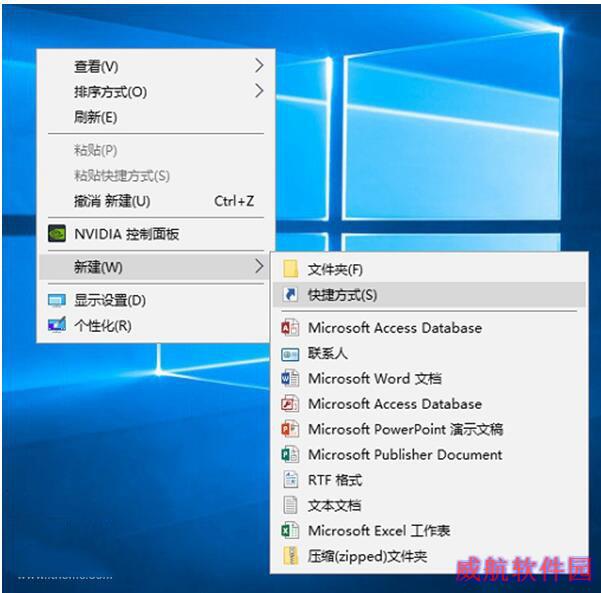
Task: Click the 联系人 contact card icon
Action: point(290,354)
